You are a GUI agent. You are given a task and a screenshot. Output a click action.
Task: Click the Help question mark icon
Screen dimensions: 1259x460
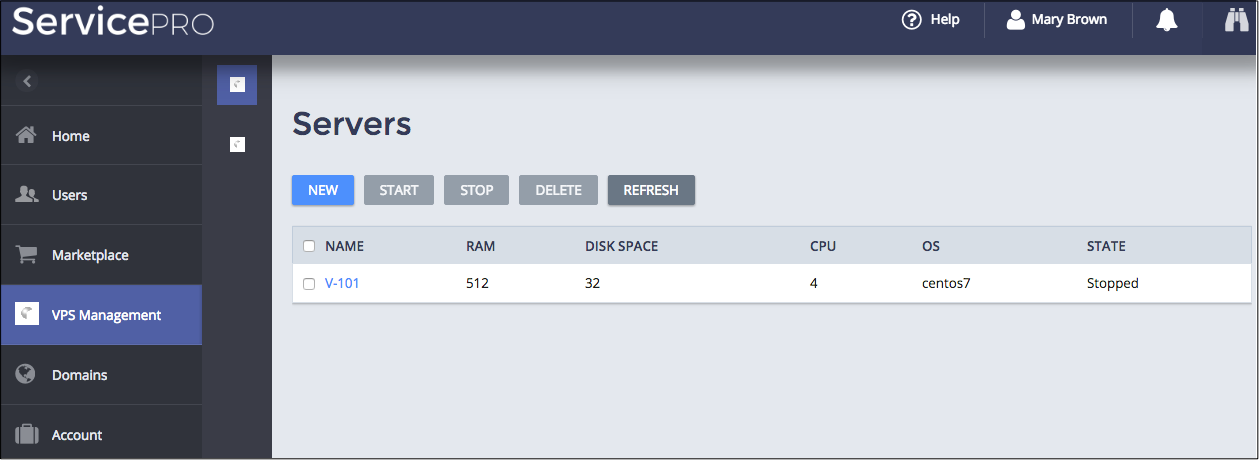click(x=911, y=20)
